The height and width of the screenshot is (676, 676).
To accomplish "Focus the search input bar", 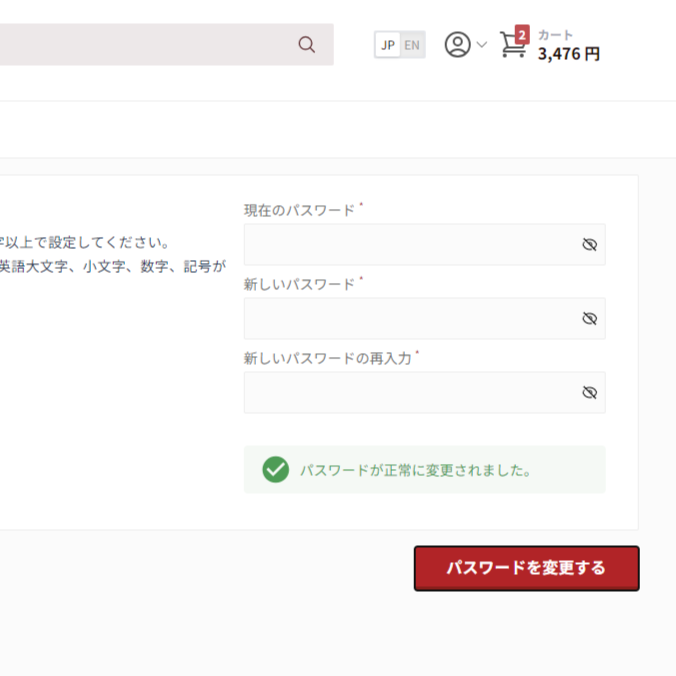I will 166,44.
